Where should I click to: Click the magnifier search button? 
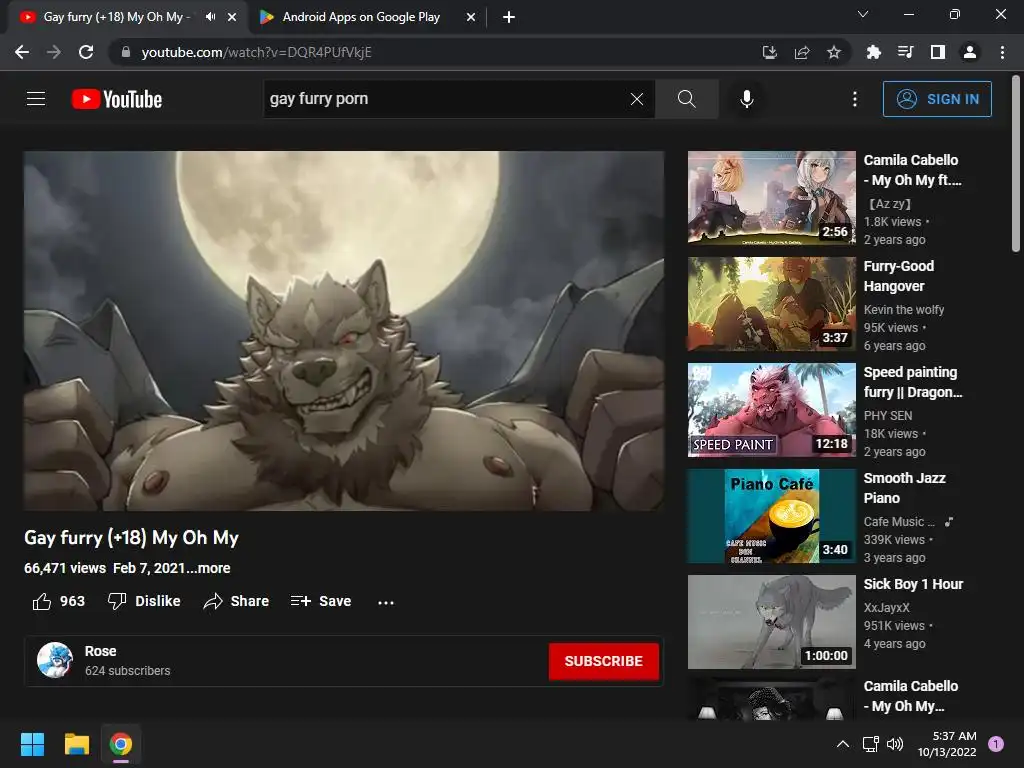686,99
